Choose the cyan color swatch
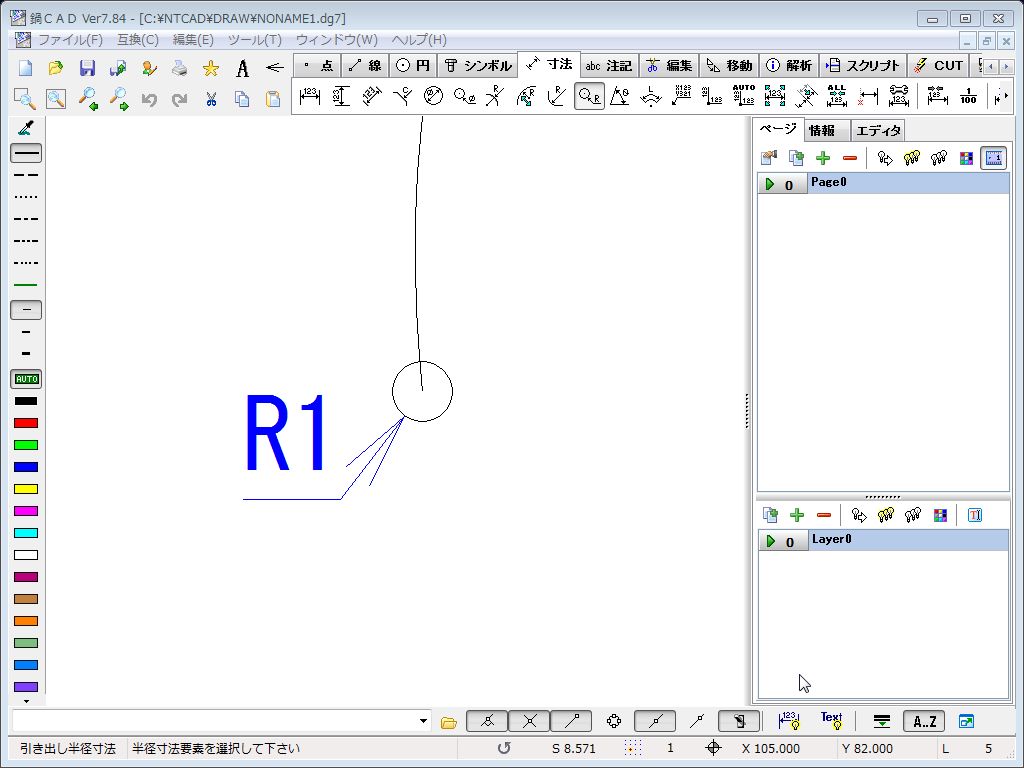1024x768 pixels. [x=26, y=533]
